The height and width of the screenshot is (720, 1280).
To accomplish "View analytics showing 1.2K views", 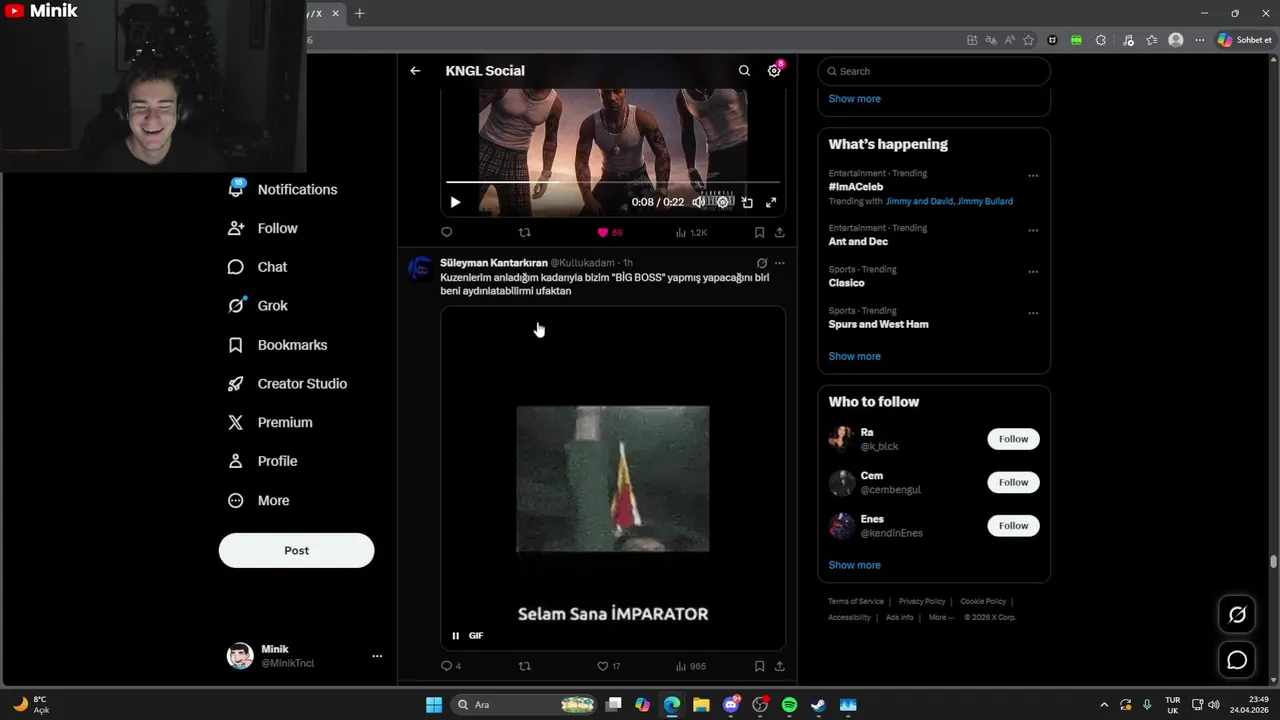I will click(x=691, y=232).
